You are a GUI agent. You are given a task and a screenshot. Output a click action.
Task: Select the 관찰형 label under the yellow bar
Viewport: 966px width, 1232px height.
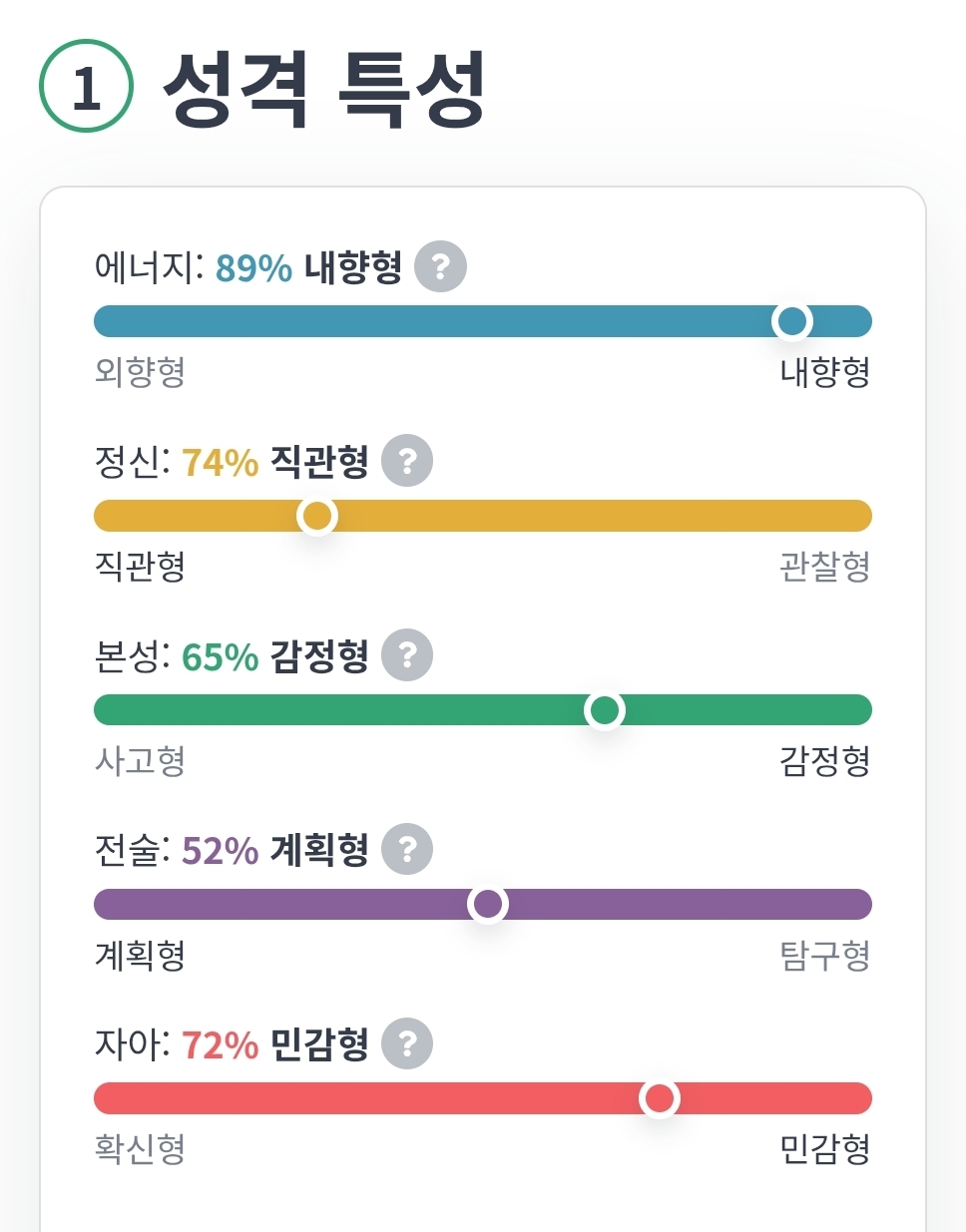pyautogui.click(x=824, y=567)
